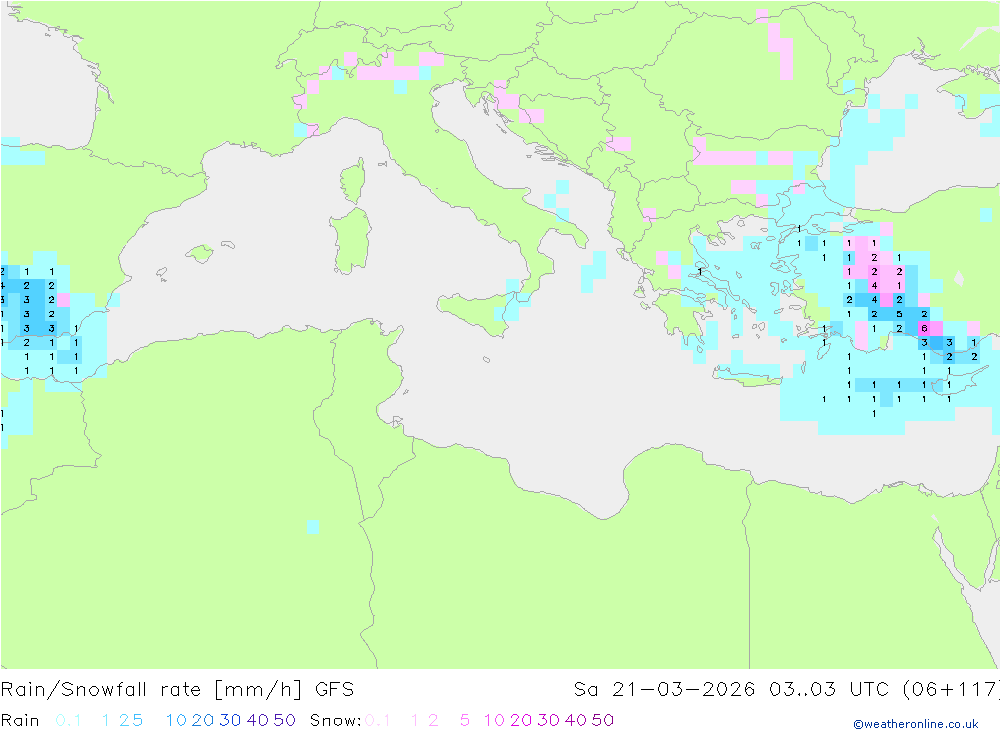Select the snow legend value 50

[x=603, y=720]
